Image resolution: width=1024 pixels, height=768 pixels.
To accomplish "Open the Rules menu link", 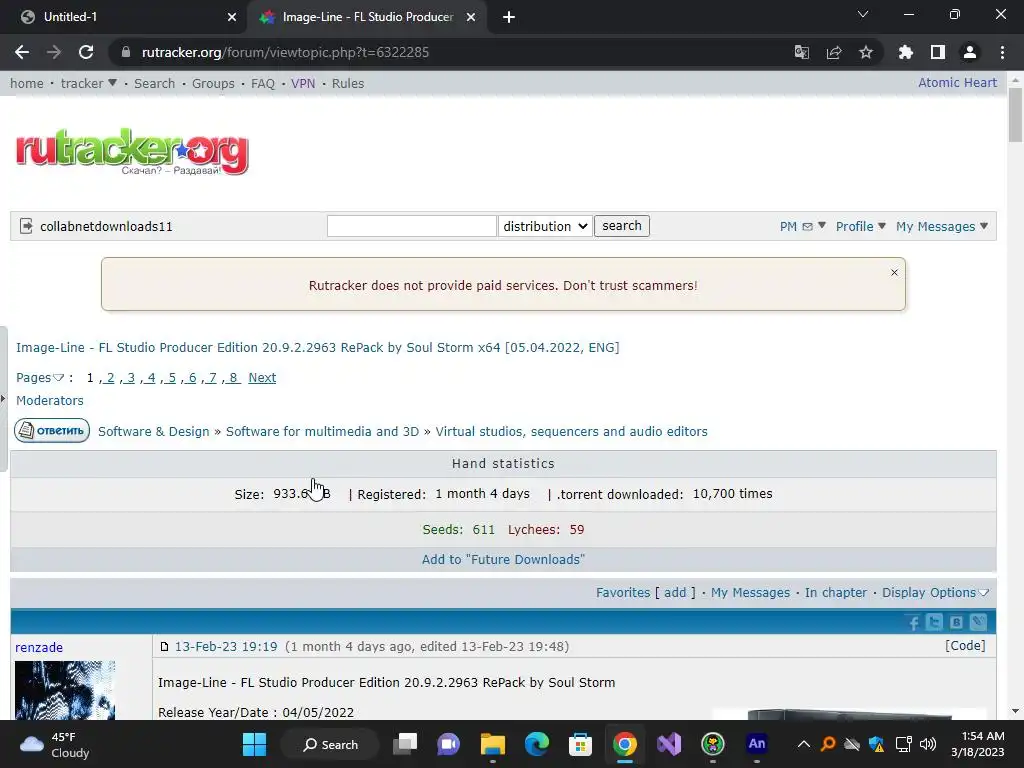I will pos(347,84).
